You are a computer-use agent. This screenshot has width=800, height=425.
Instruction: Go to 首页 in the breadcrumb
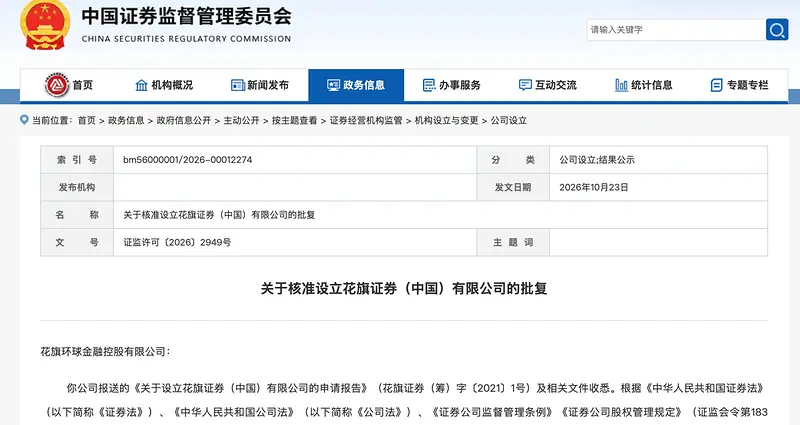[87, 120]
